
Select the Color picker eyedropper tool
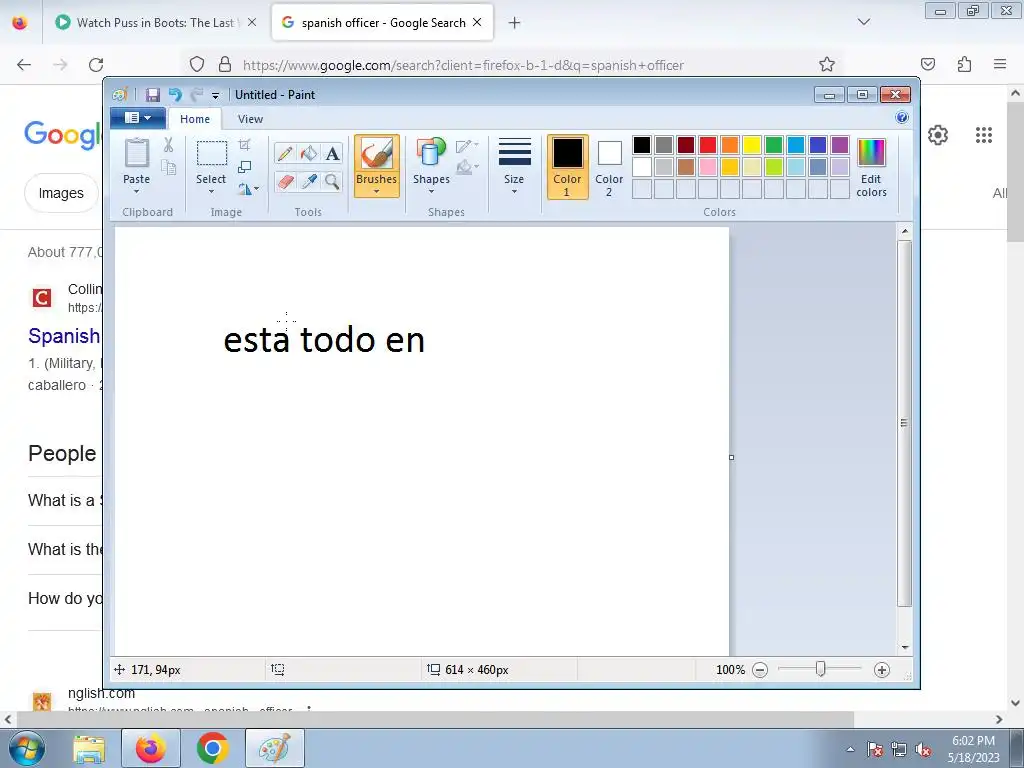[308, 181]
